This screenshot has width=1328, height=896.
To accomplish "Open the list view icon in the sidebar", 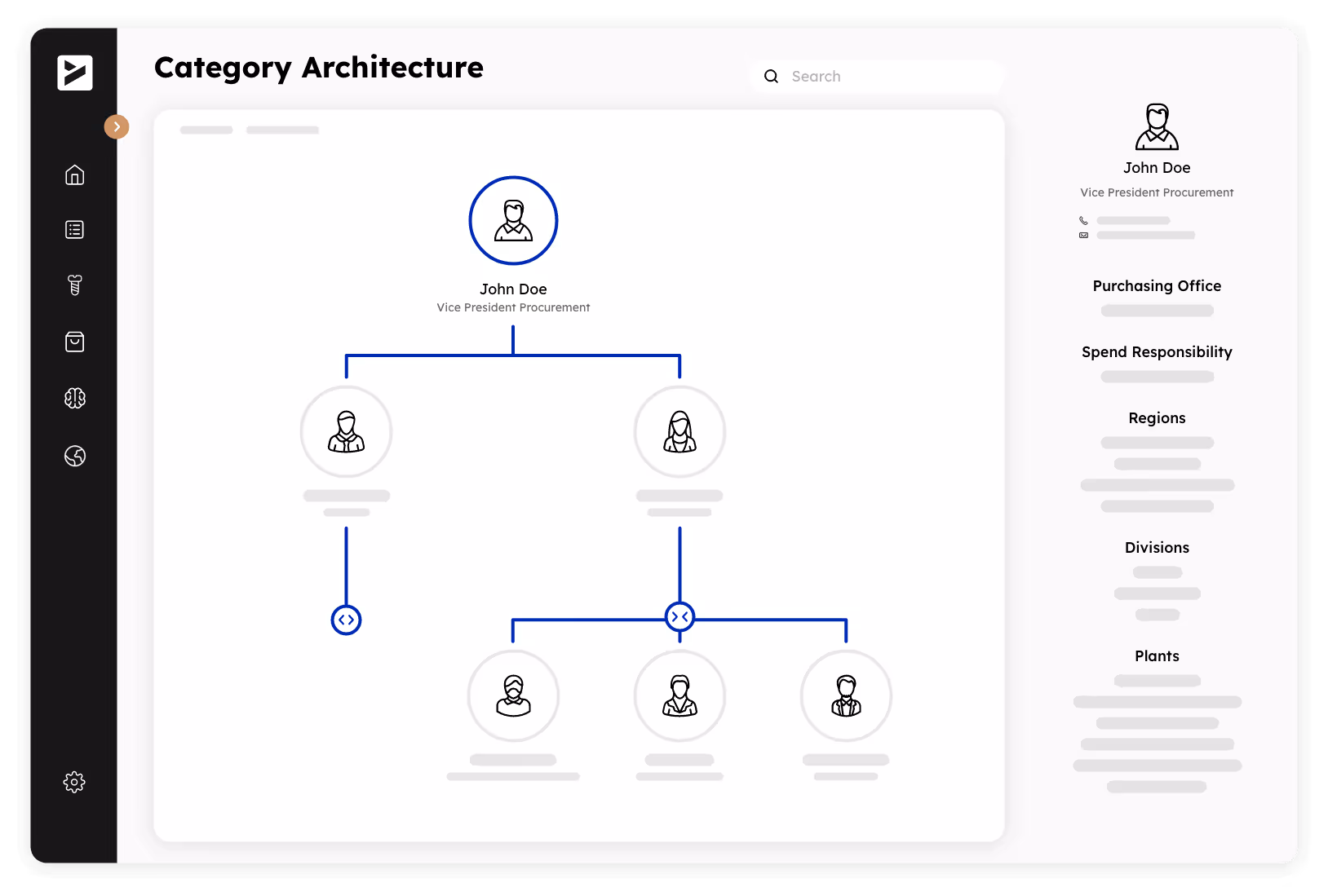I will [74, 229].
